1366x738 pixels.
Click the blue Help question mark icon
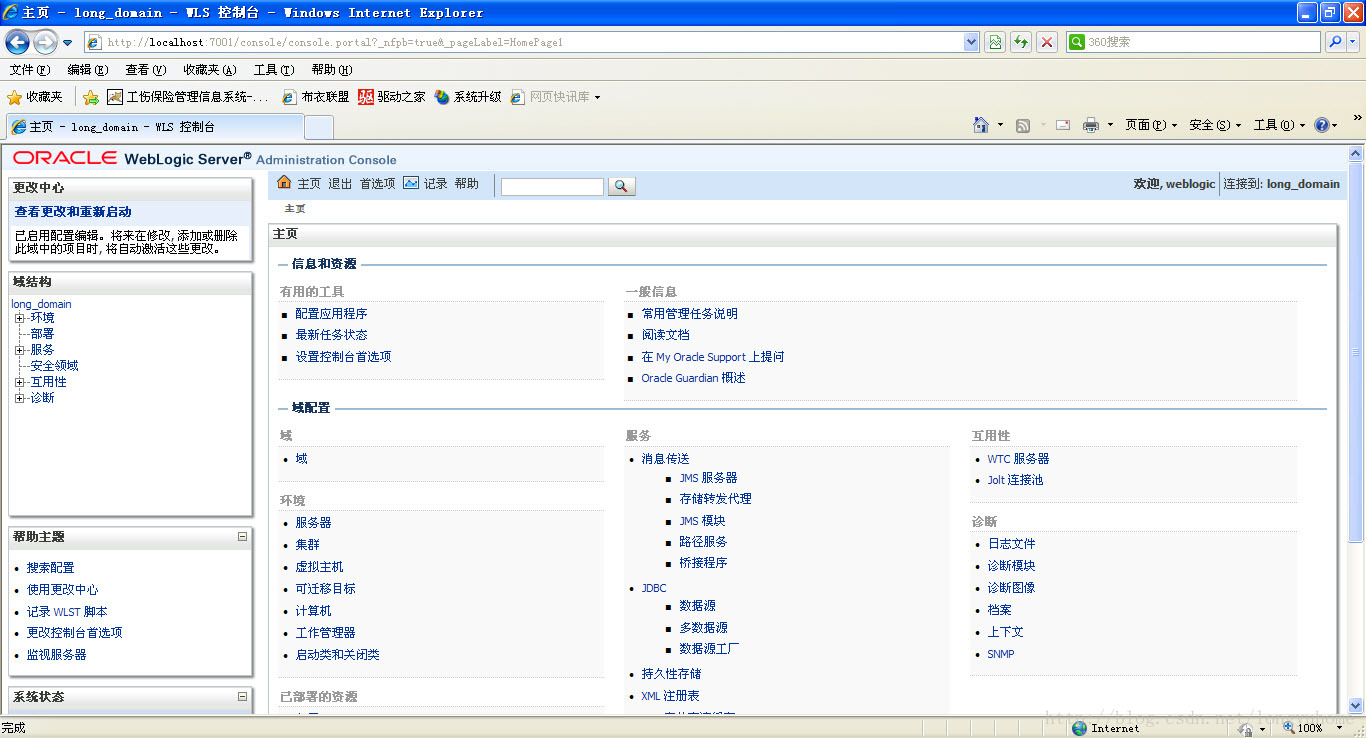coord(1321,125)
